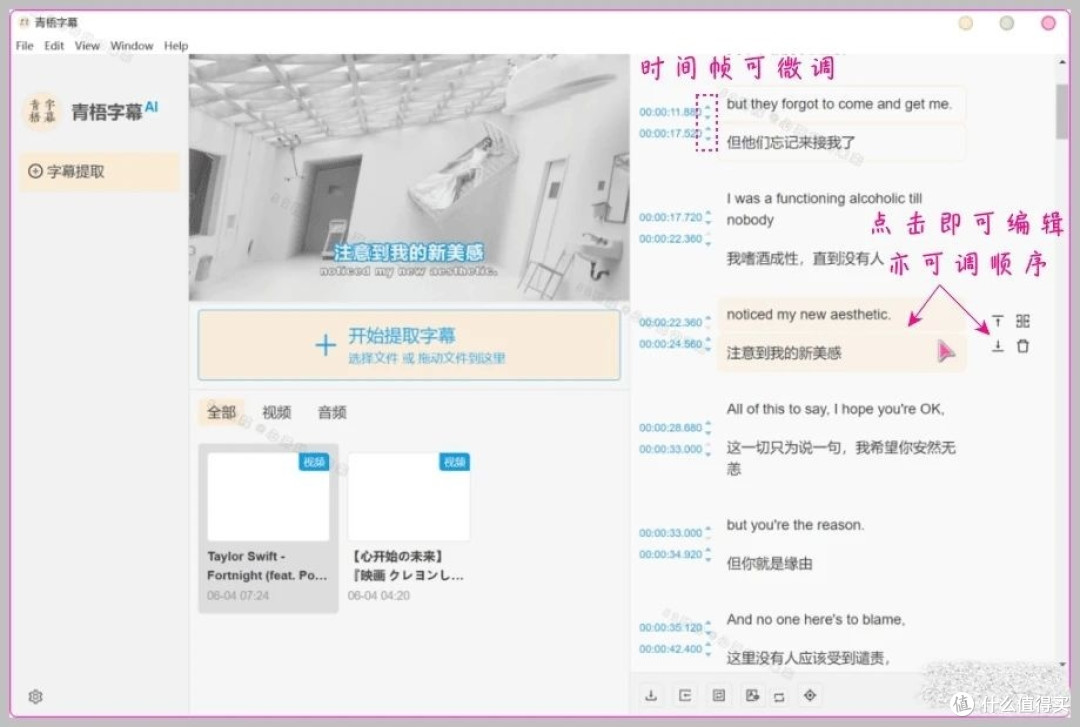The height and width of the screenshot is (727, 1080).
Task: Switch to the 视频 filter tab
Action: [x=276, y=412]
